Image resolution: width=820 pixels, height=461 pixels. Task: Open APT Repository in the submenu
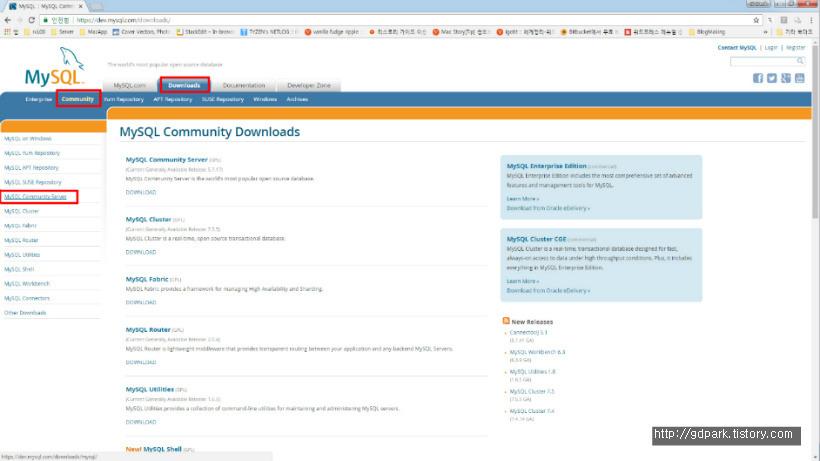click(173, 99)
